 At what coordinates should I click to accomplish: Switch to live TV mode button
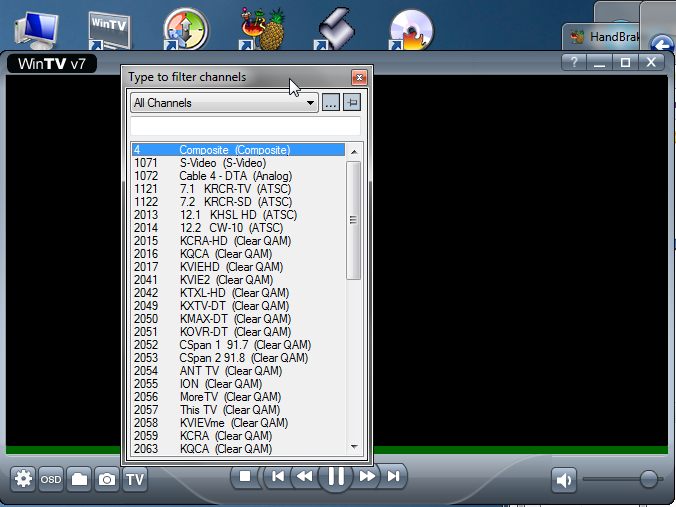point(135,479)
